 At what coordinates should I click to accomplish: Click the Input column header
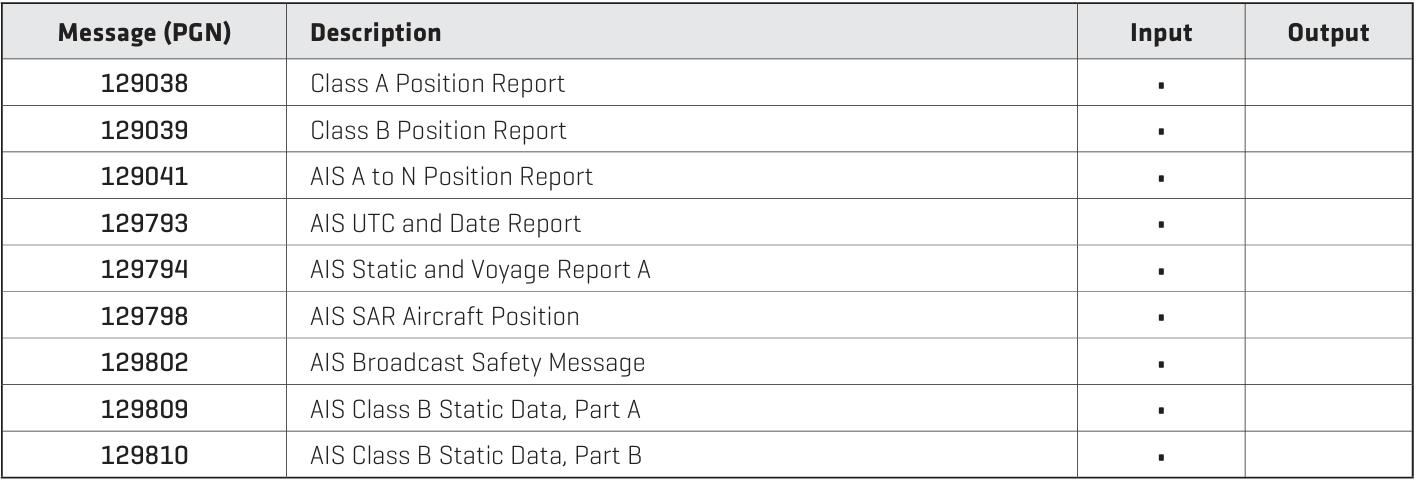pyautogui.click(x=1160, y=33)
